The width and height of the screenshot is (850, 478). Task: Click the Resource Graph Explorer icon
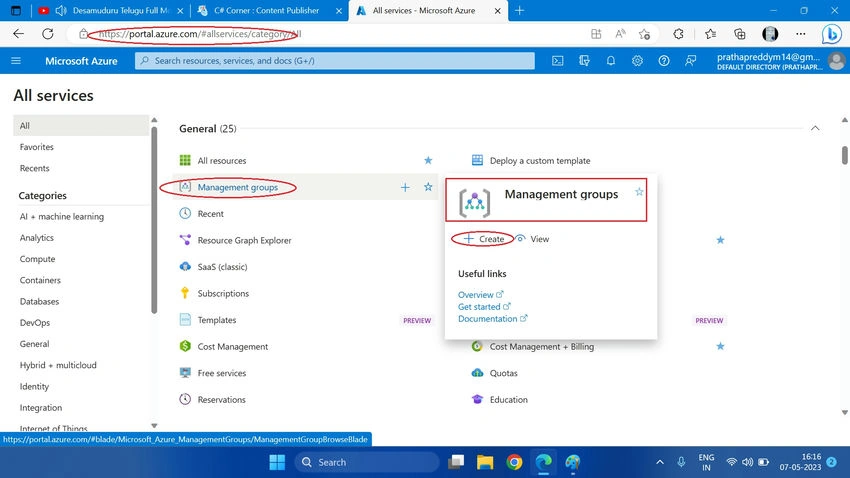point(185,240)
